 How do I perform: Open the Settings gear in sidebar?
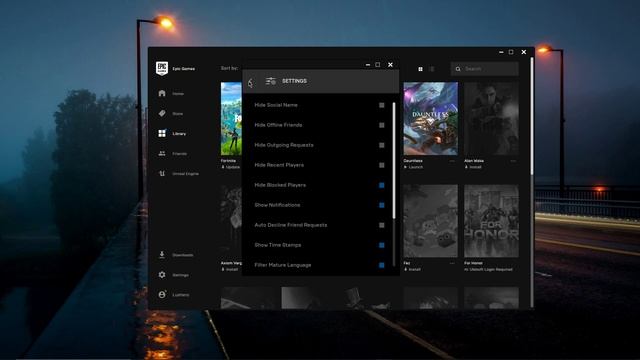click(162, 275)
